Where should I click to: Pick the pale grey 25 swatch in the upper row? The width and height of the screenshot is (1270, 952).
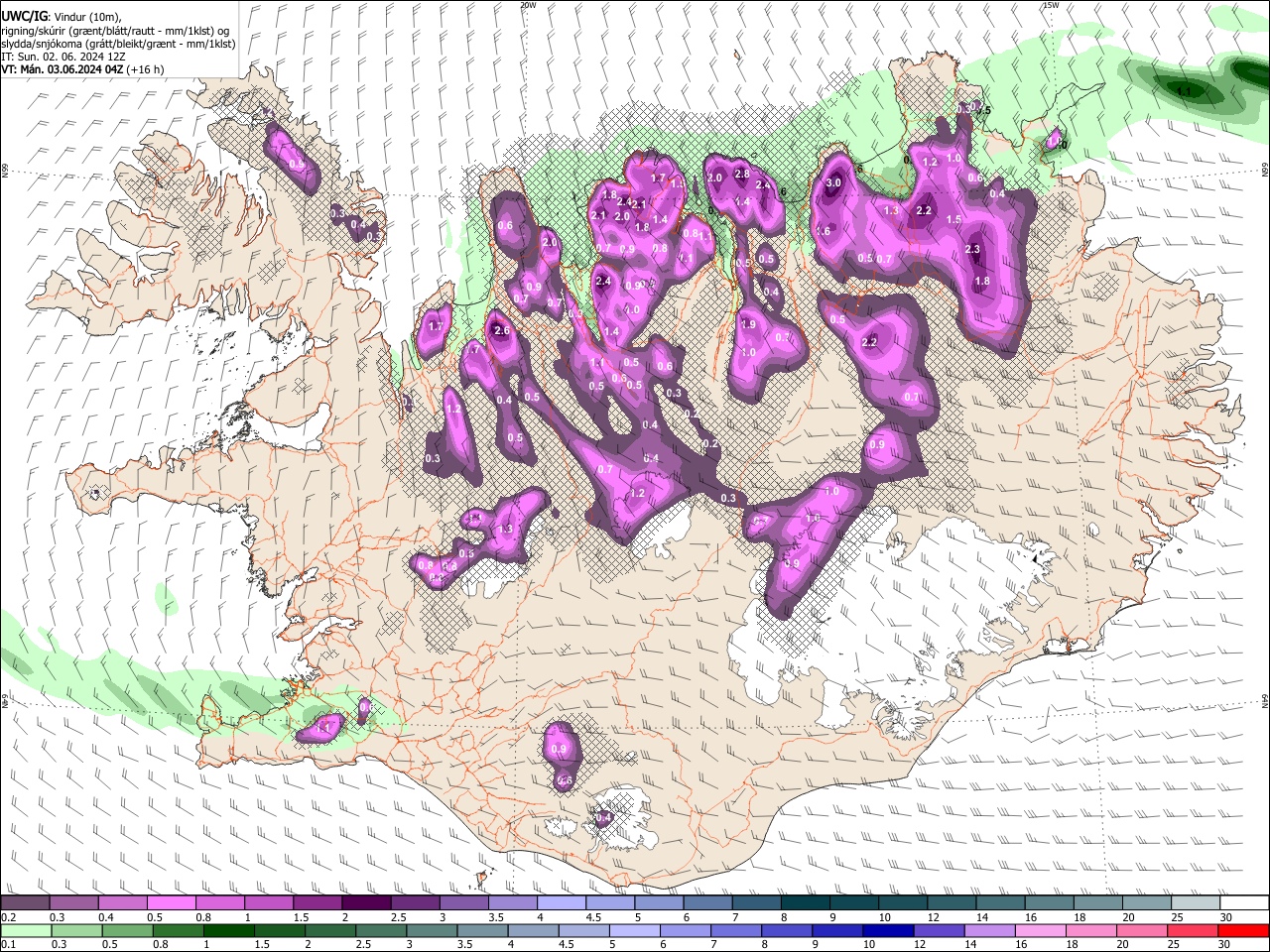coord(1197,903)
